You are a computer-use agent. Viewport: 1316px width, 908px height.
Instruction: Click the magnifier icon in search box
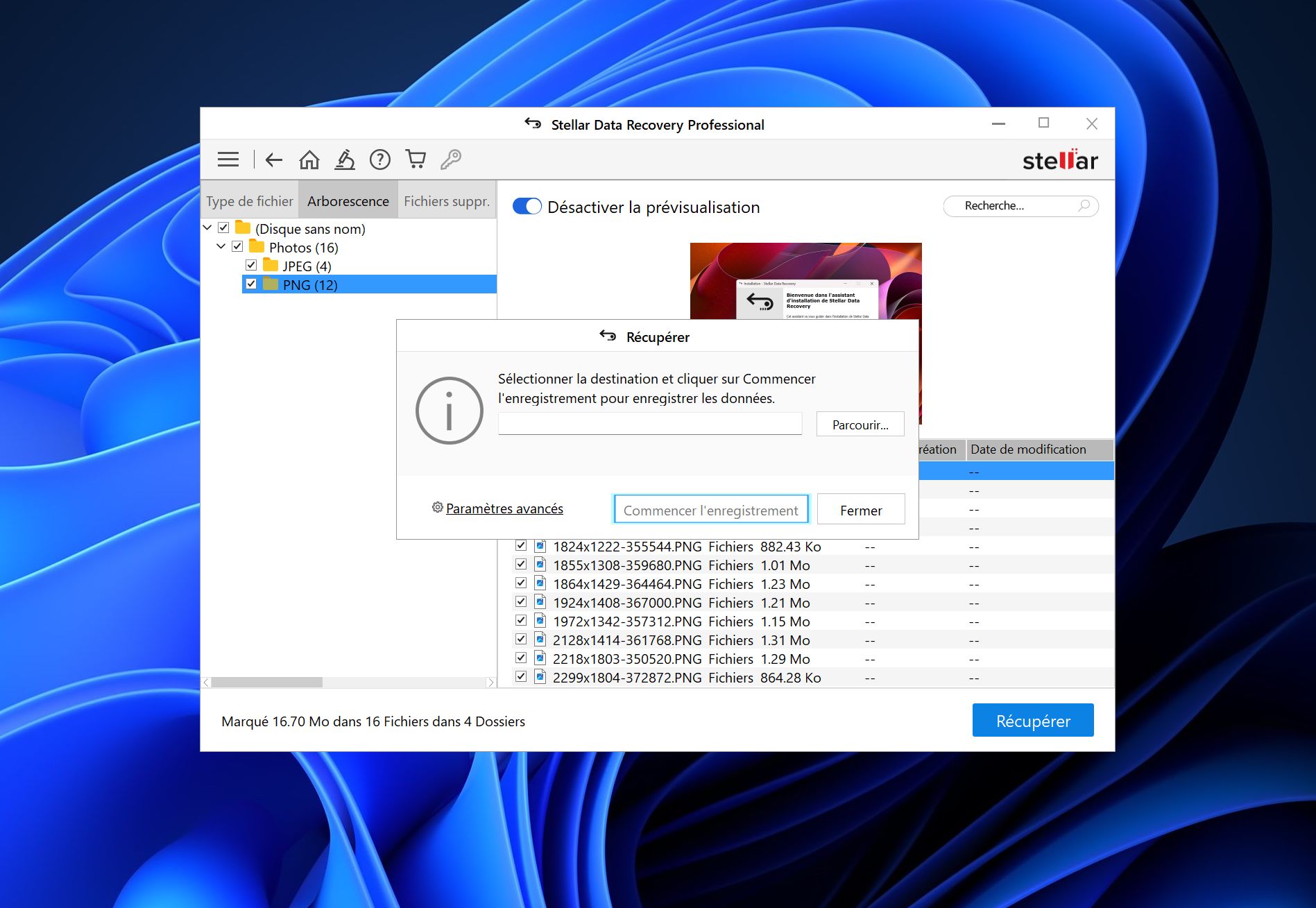click(x=1084, y=206)
